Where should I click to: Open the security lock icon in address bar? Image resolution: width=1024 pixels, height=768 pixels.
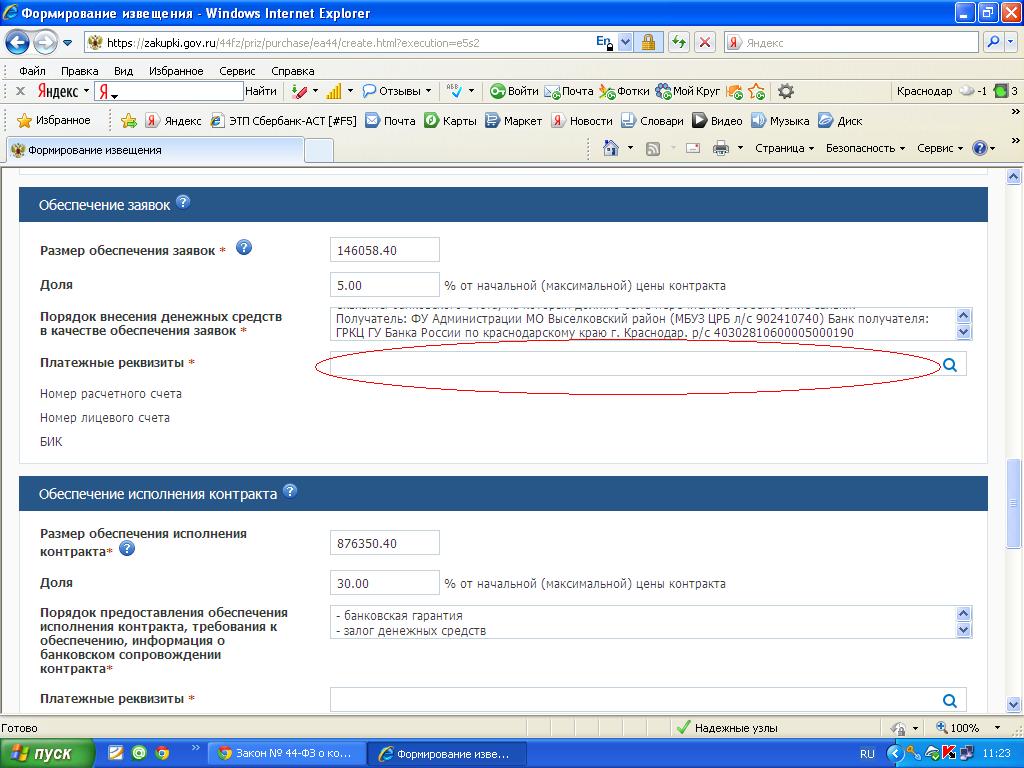648,43
